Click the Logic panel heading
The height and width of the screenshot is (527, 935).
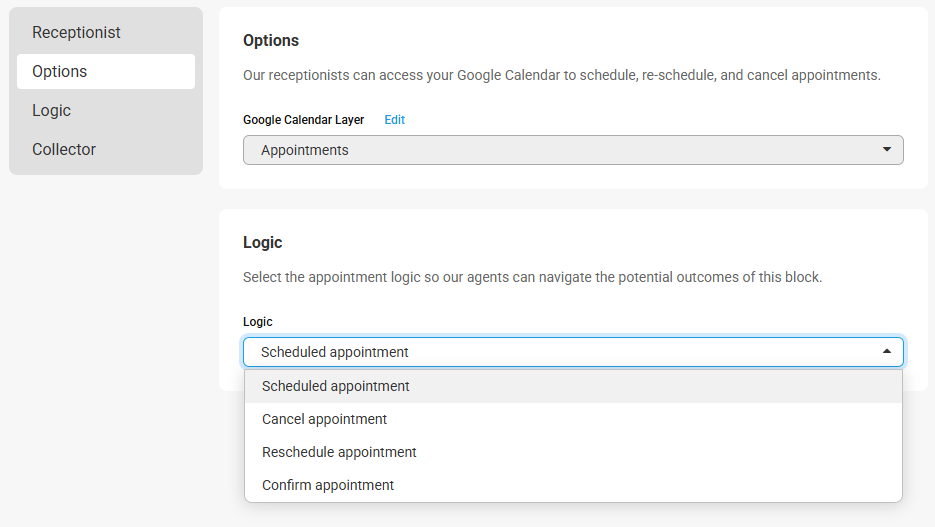263,243
